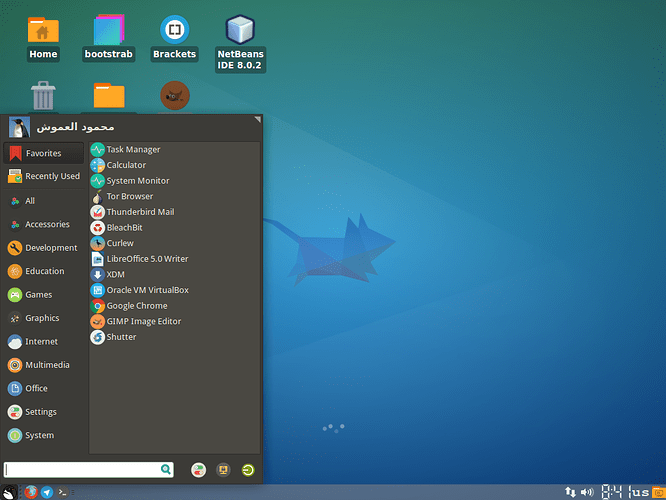Screen dimensions: 666x500
Task: Launch Firefox from the panel
Action: point(31,492)
